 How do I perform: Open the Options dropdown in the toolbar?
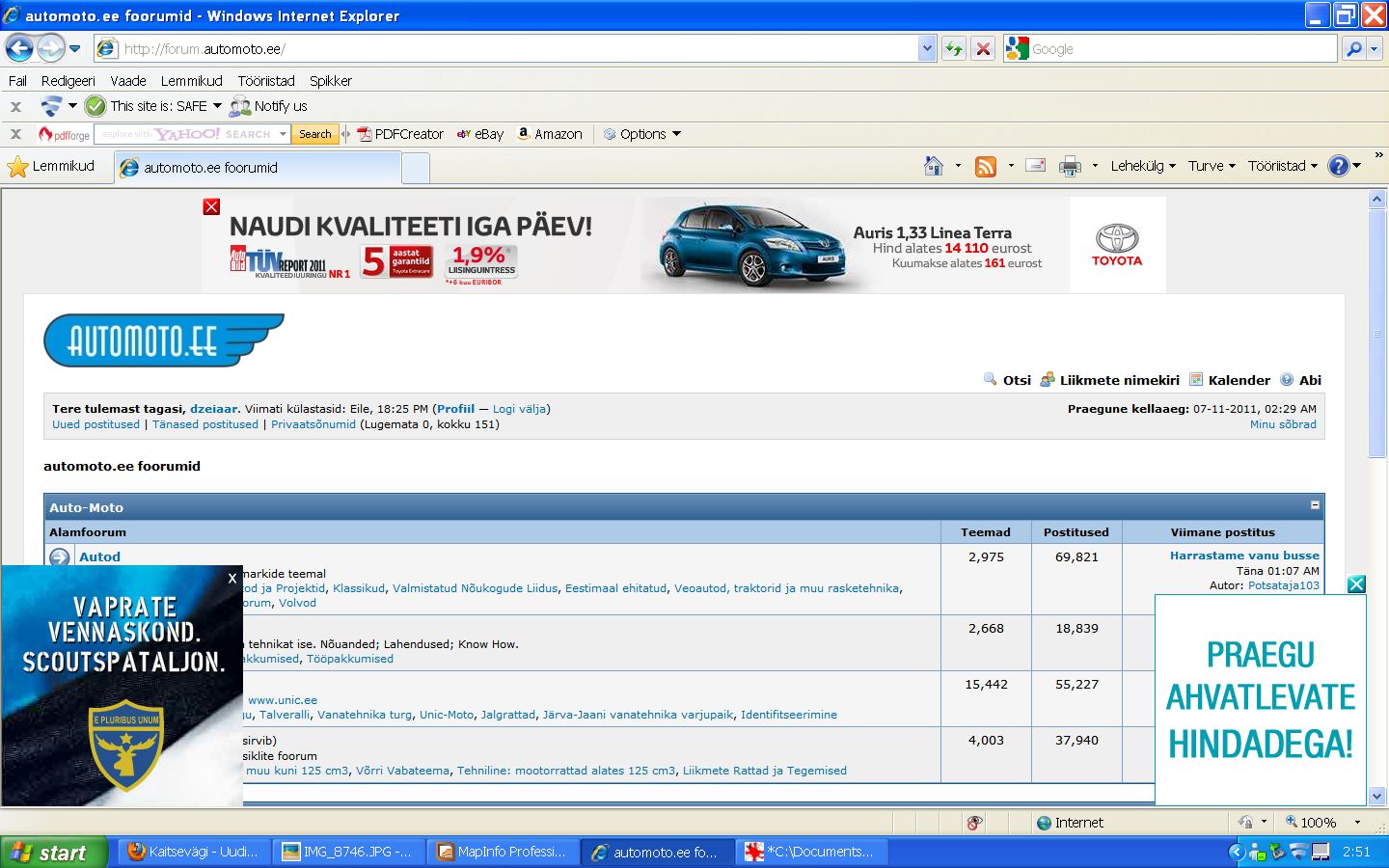coord(643,134)
